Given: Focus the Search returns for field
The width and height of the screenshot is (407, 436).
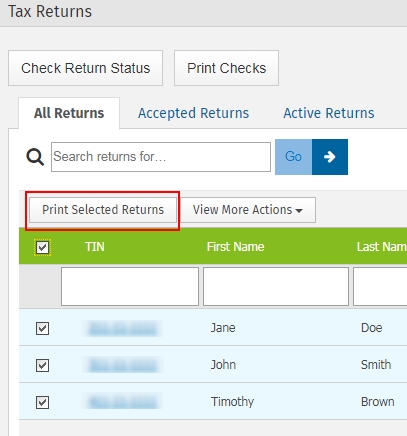Looking at the screenshot, I should (161, 157).
